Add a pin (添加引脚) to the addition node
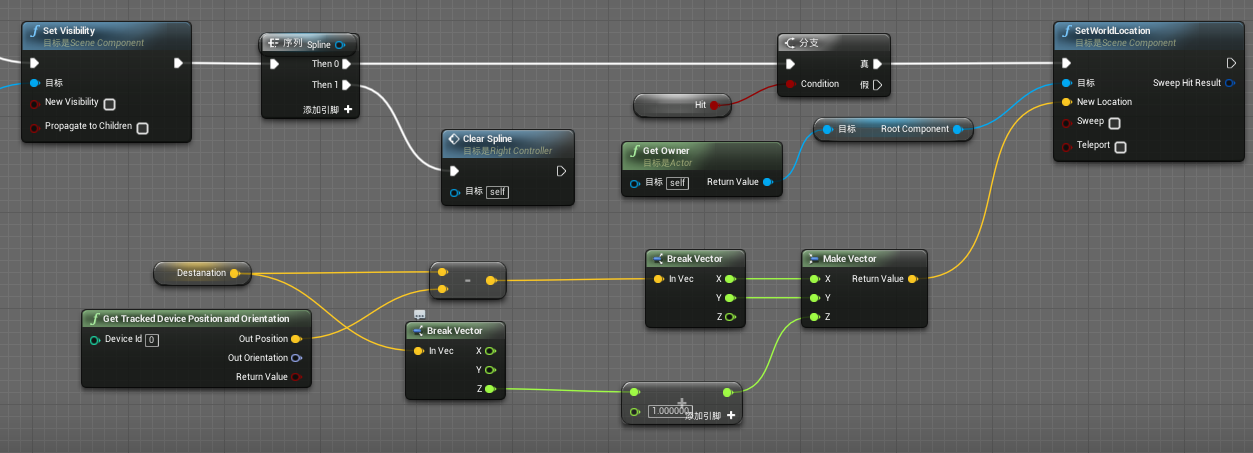1253x453 pixels. [731, 415]
